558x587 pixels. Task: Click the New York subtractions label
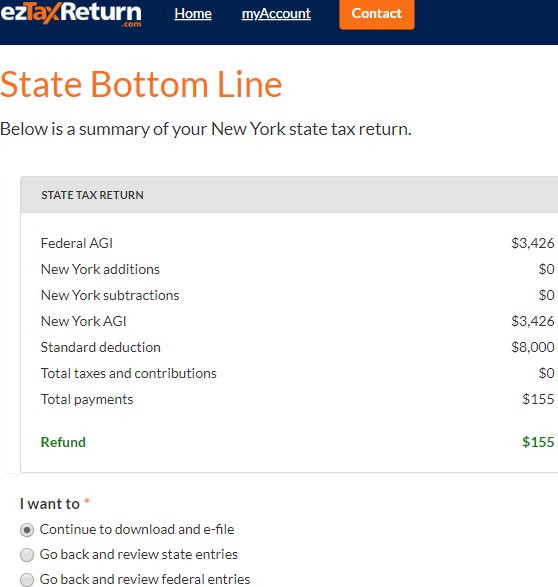click(x=110, y=295)
